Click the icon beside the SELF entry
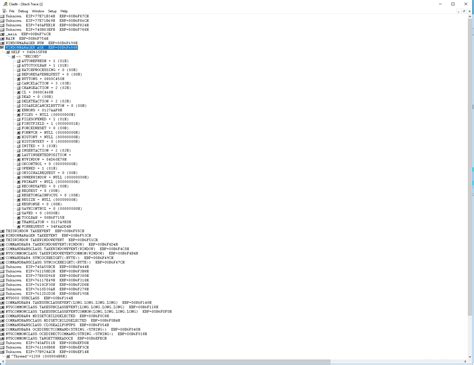Image resolution: width=474 pixels, height=365 pixels. coord(8,52)
